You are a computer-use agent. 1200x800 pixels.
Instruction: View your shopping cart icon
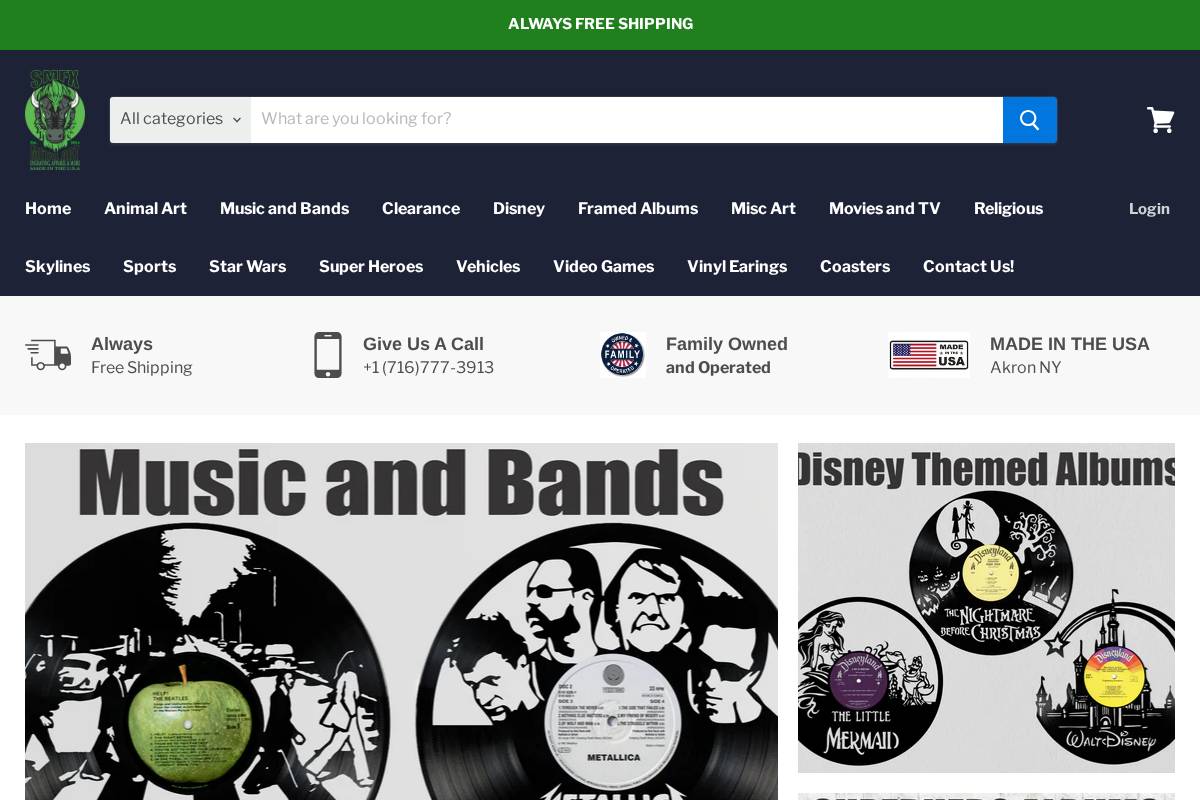pos(1160,119)
